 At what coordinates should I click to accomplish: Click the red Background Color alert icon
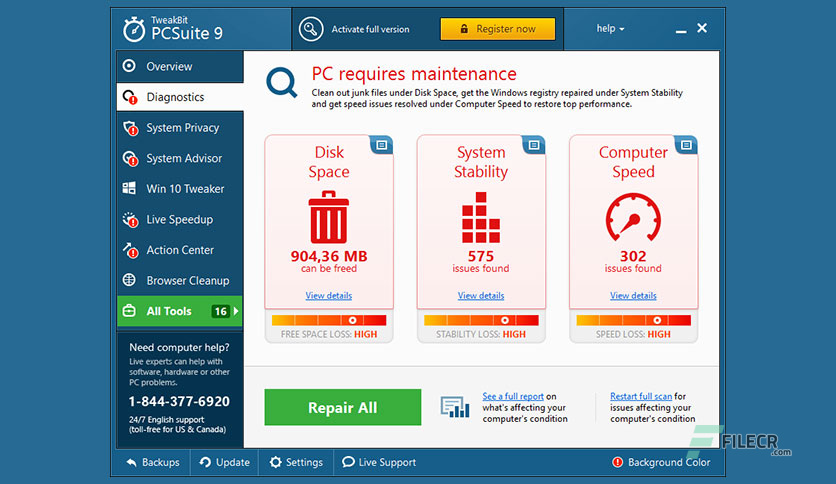(617, 462)
